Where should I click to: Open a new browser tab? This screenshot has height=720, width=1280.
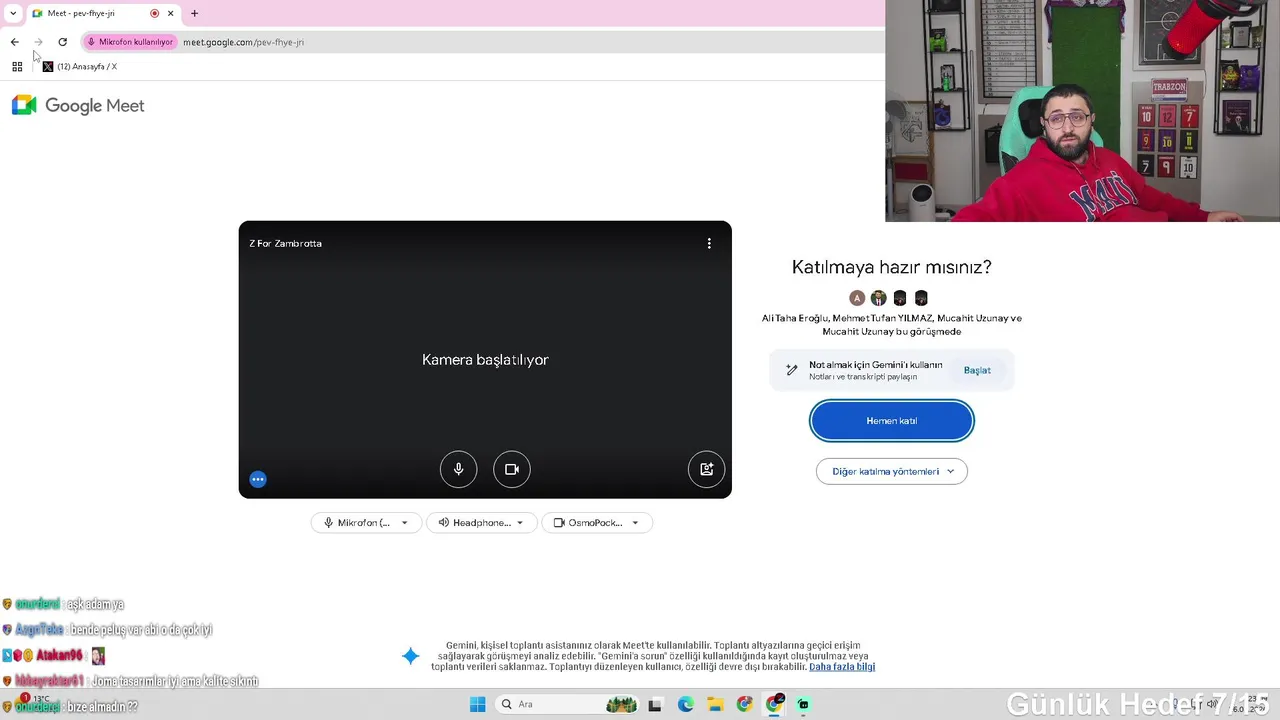click(x=194, y=13)
